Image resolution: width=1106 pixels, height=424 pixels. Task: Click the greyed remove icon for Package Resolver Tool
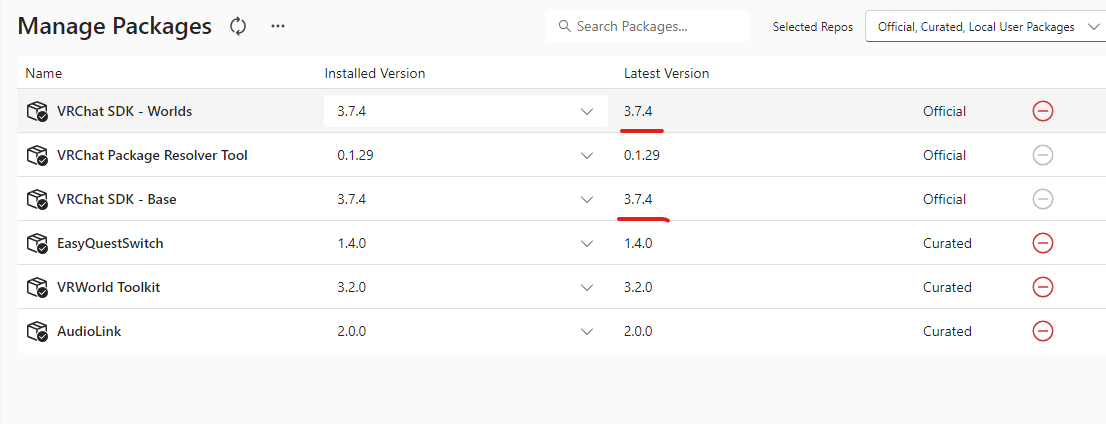(x=1043, y=155)
